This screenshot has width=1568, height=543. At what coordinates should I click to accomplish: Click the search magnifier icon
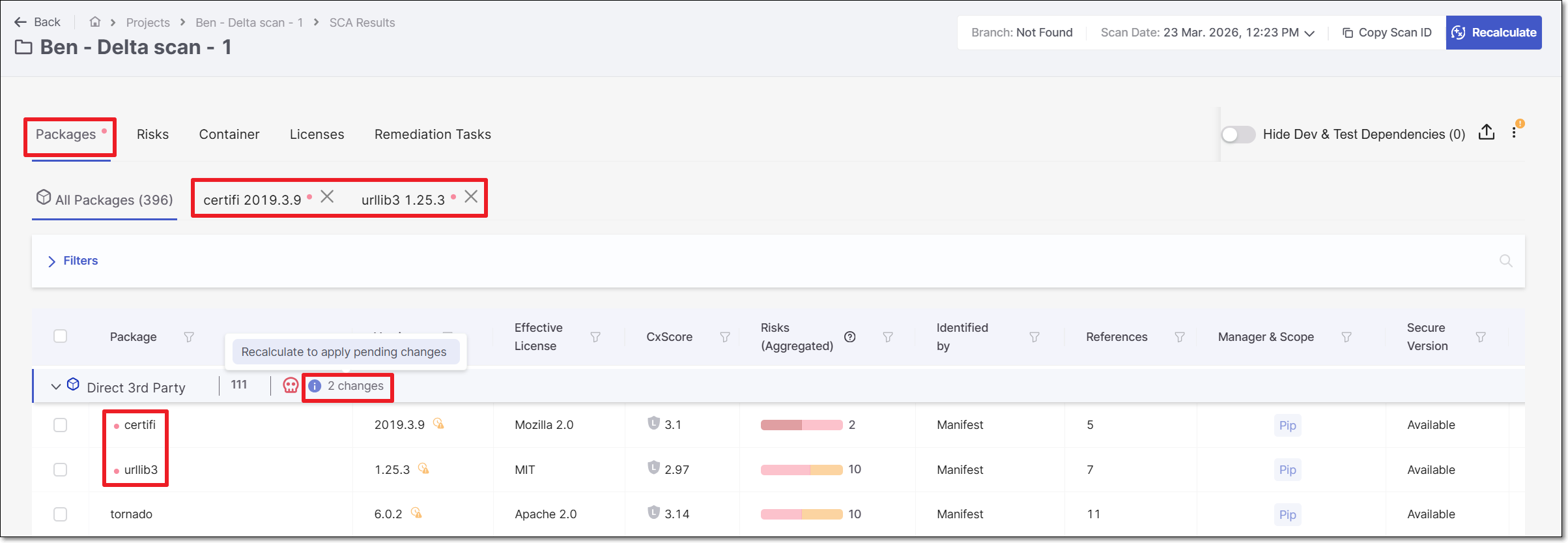(x=1505, y=261)
